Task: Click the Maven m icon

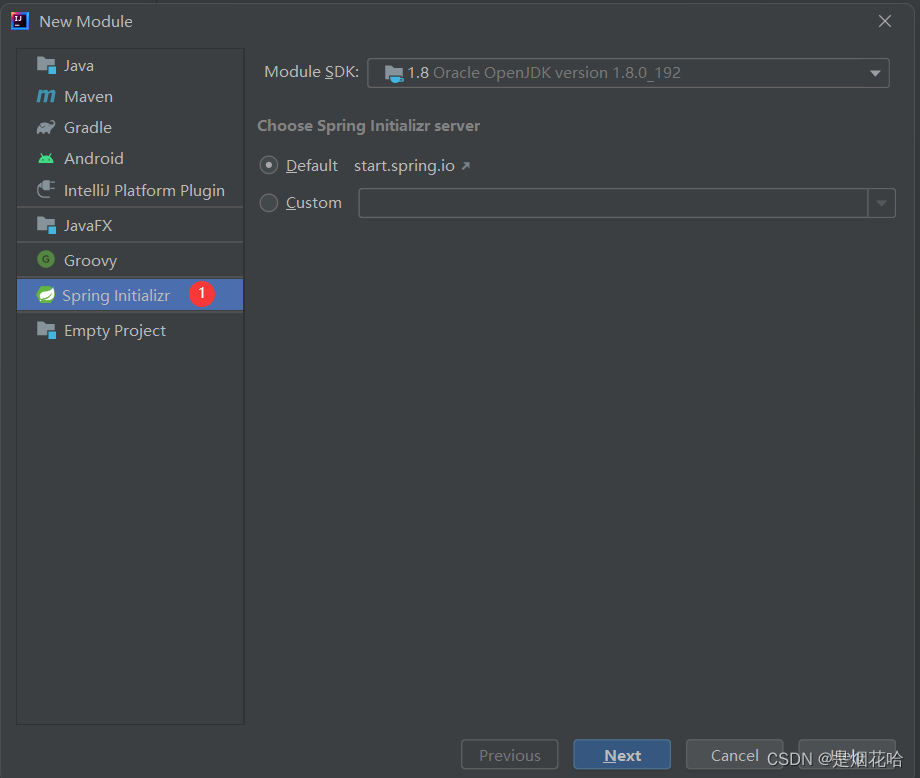Action: (46, 96)
